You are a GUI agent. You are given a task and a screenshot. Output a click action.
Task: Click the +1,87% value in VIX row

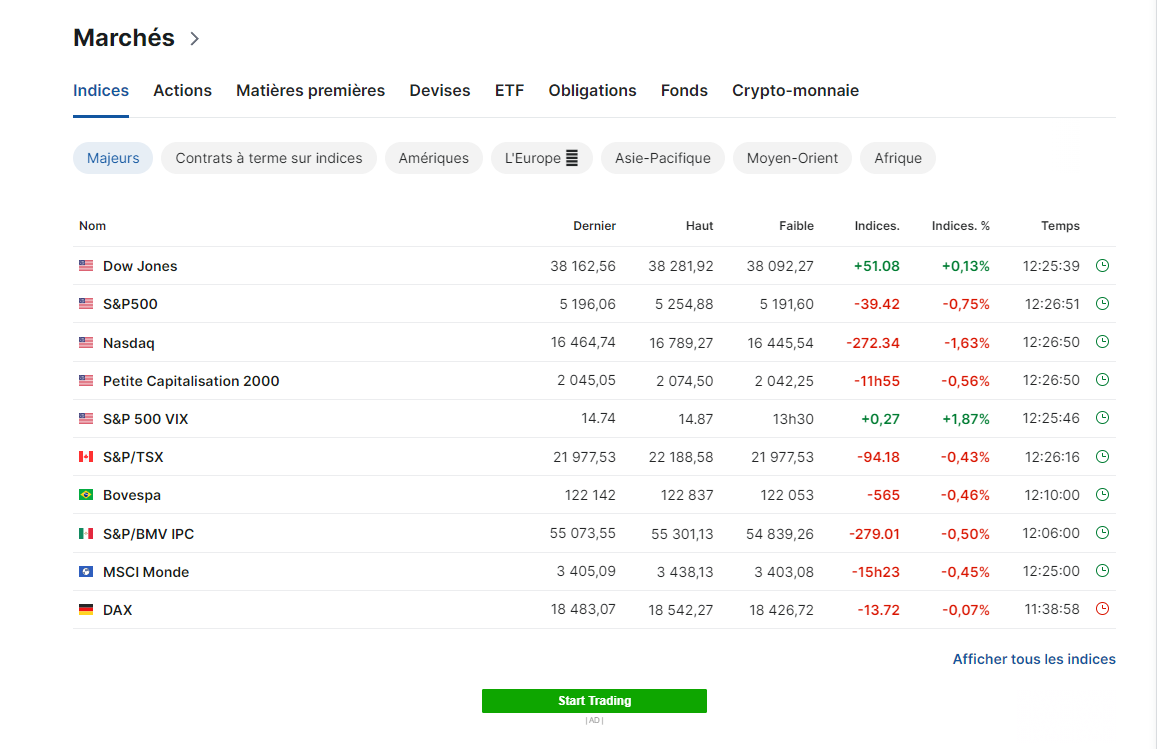[966, 419]
